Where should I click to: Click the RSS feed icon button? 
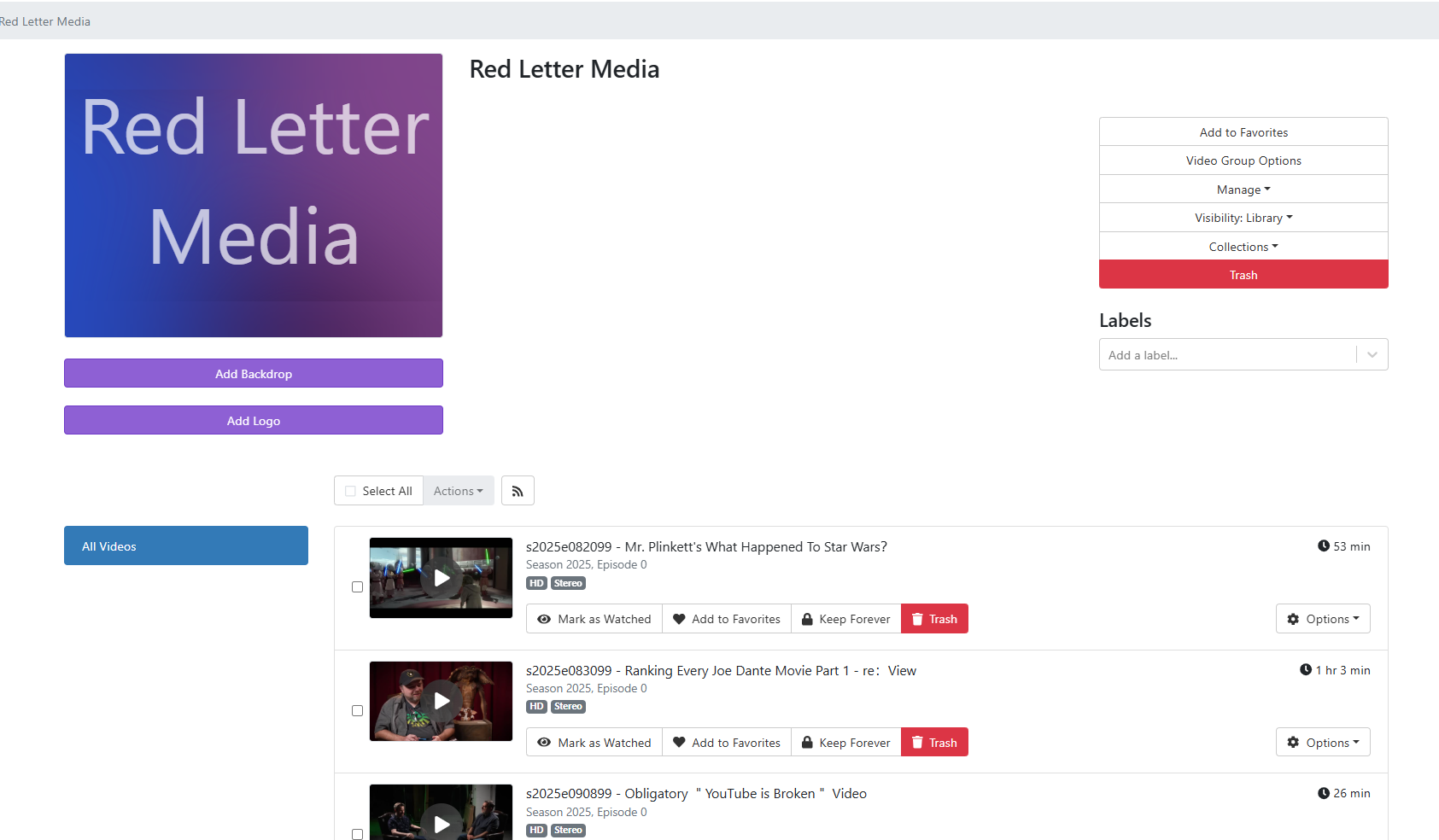tap(518, 491)
